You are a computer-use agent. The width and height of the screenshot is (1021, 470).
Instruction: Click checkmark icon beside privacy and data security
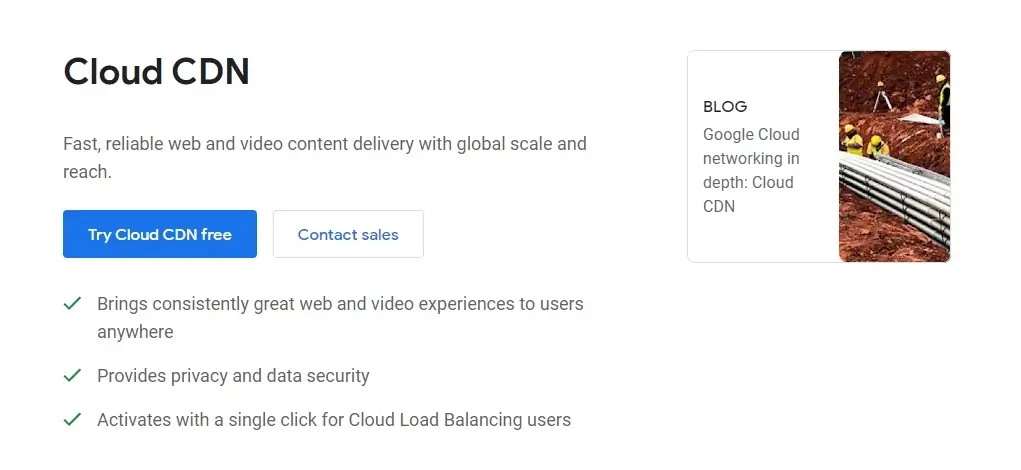click(x=72, y=376)
